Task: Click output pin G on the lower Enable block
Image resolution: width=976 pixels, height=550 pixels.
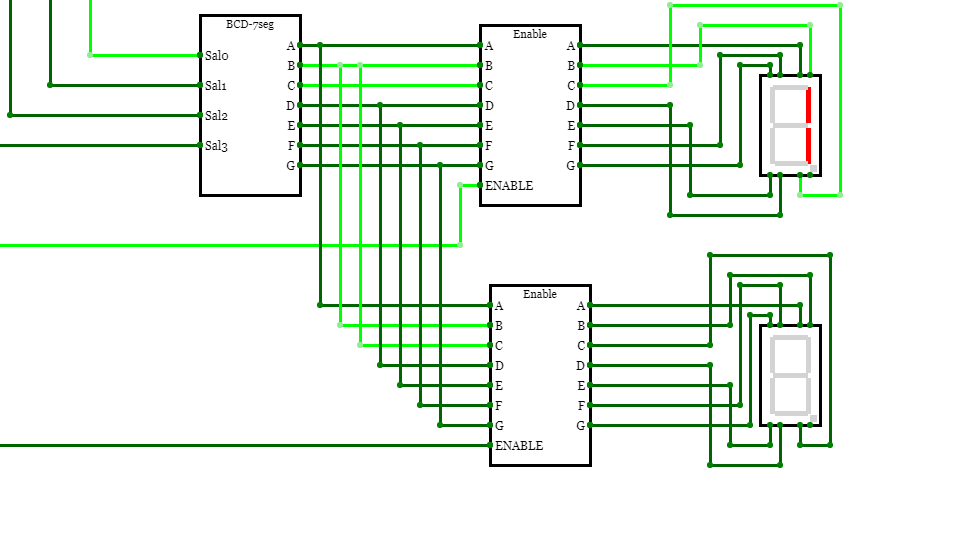Action: pos(590,425)
